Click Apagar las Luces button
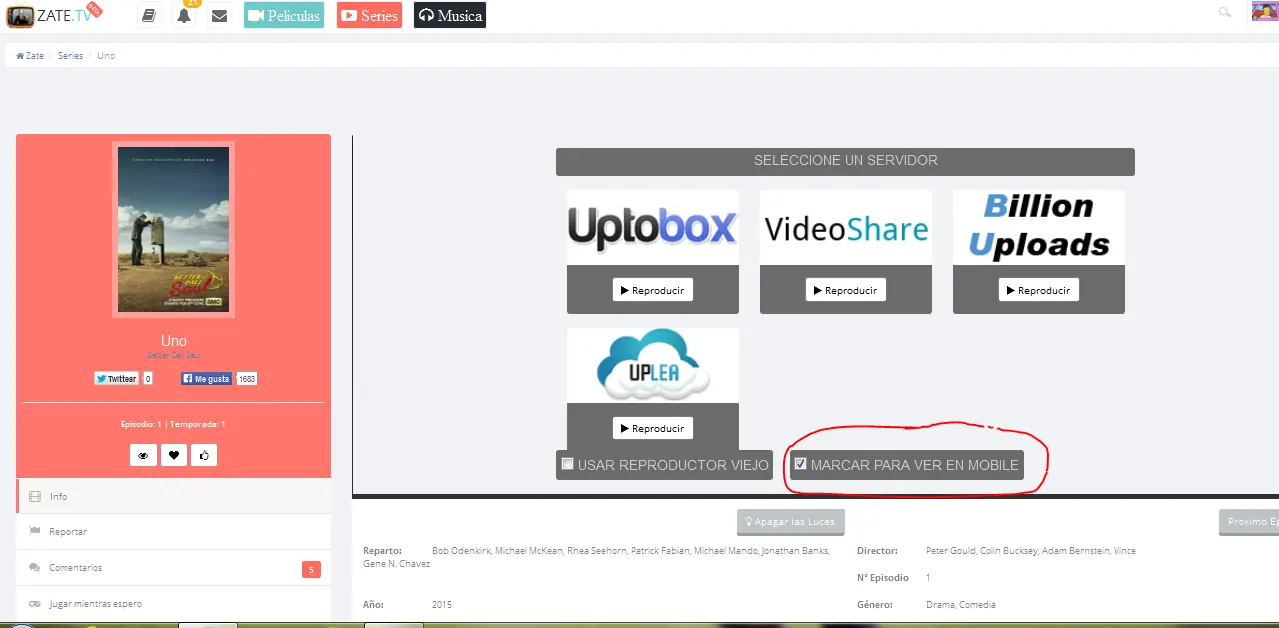The height and width of the screenshot is (628, 1279). pos(791,522)
